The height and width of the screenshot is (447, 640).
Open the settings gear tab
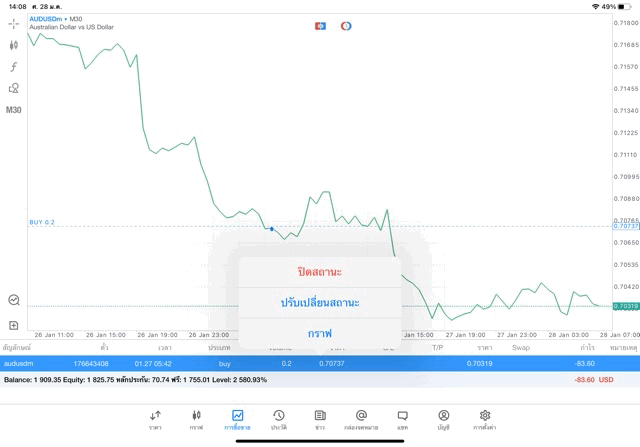pos(485,419)
